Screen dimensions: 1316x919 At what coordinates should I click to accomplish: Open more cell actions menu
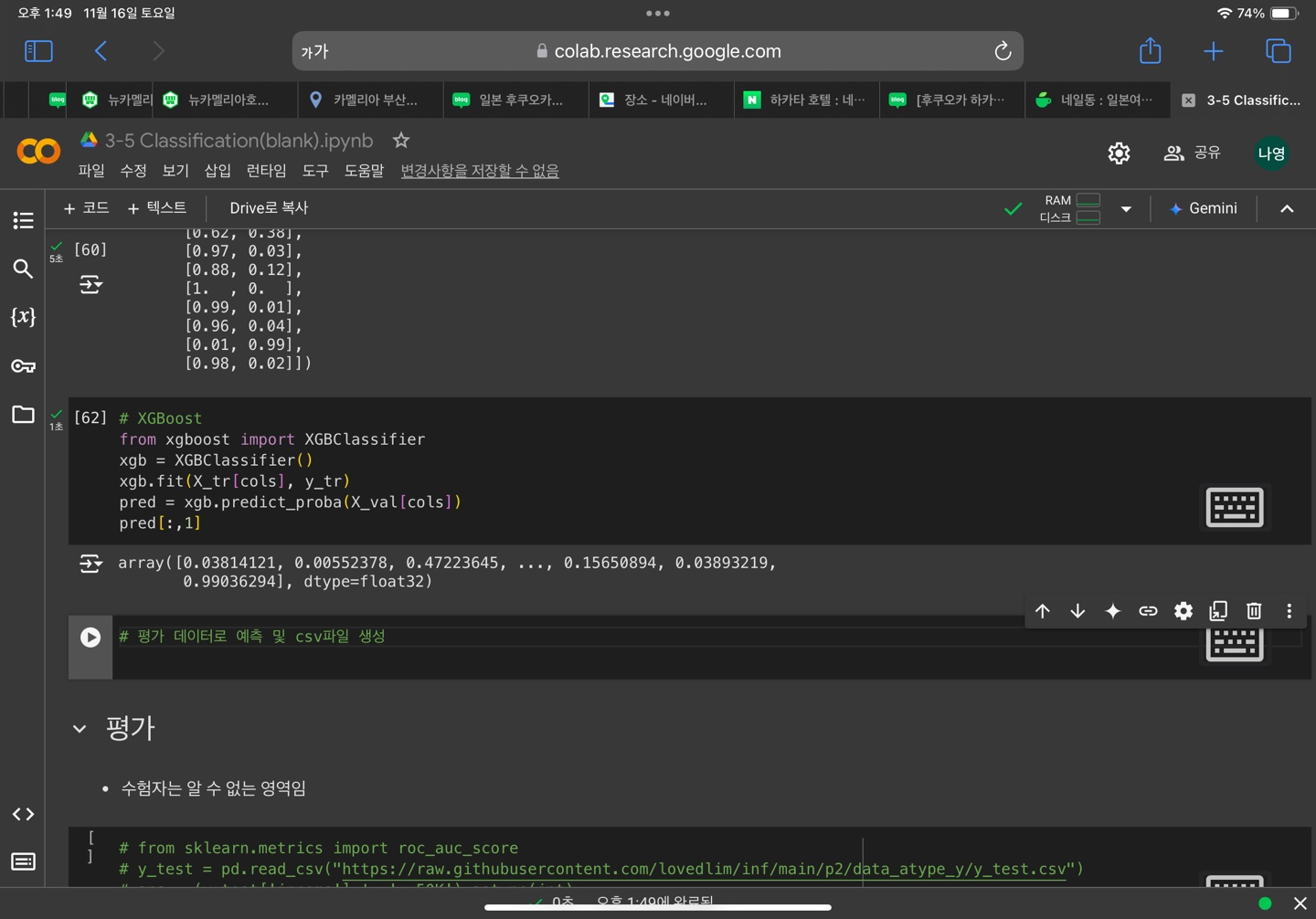(1289, 611)
